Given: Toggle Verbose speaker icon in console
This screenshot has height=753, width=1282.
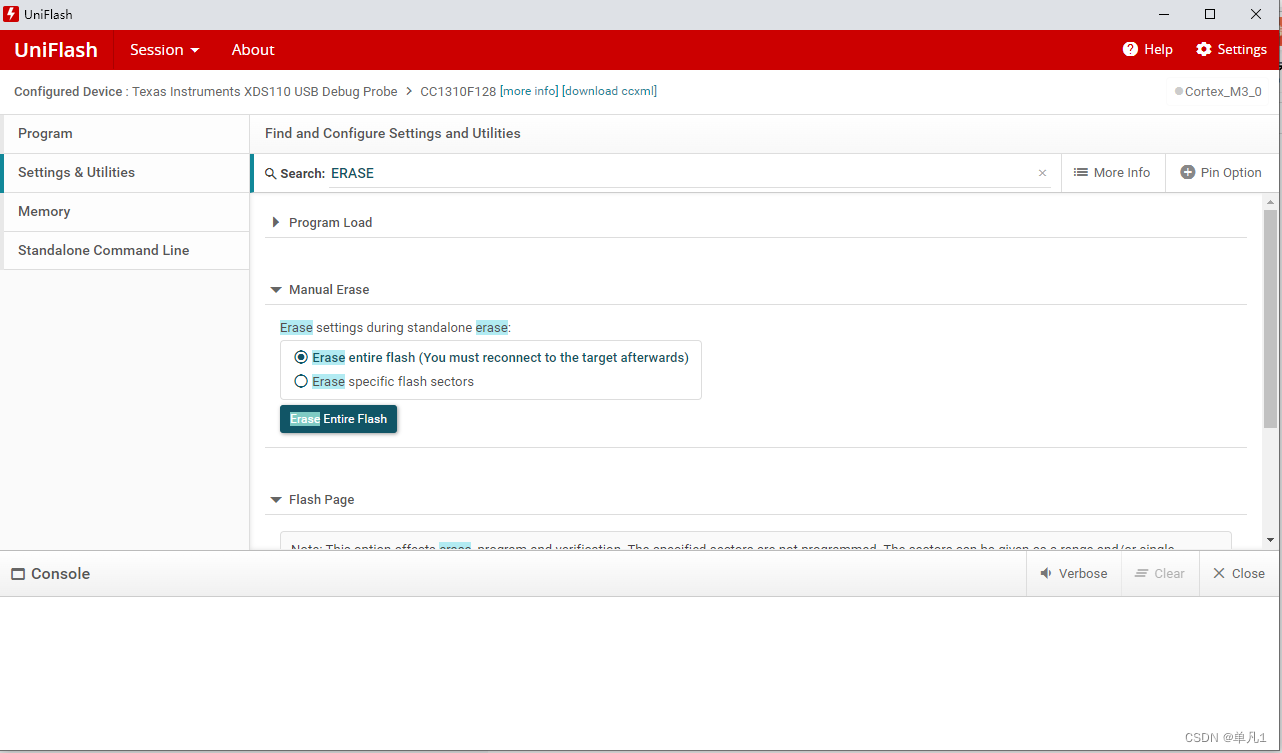Looking at the screenshot, I should point(1046,573).
